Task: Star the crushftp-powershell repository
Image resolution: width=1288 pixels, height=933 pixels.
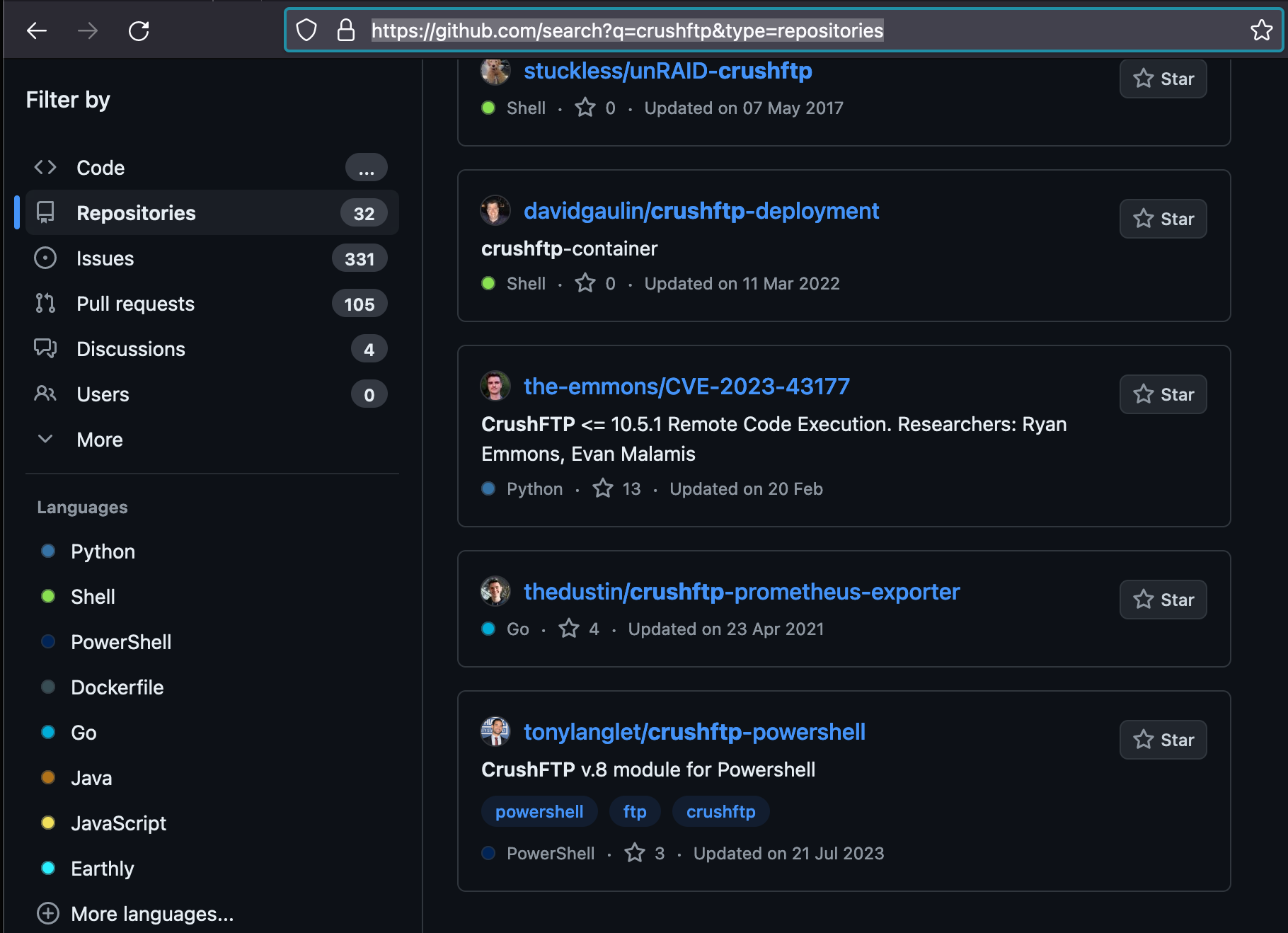Action: pyautogui.click(x=1163, y=740)
